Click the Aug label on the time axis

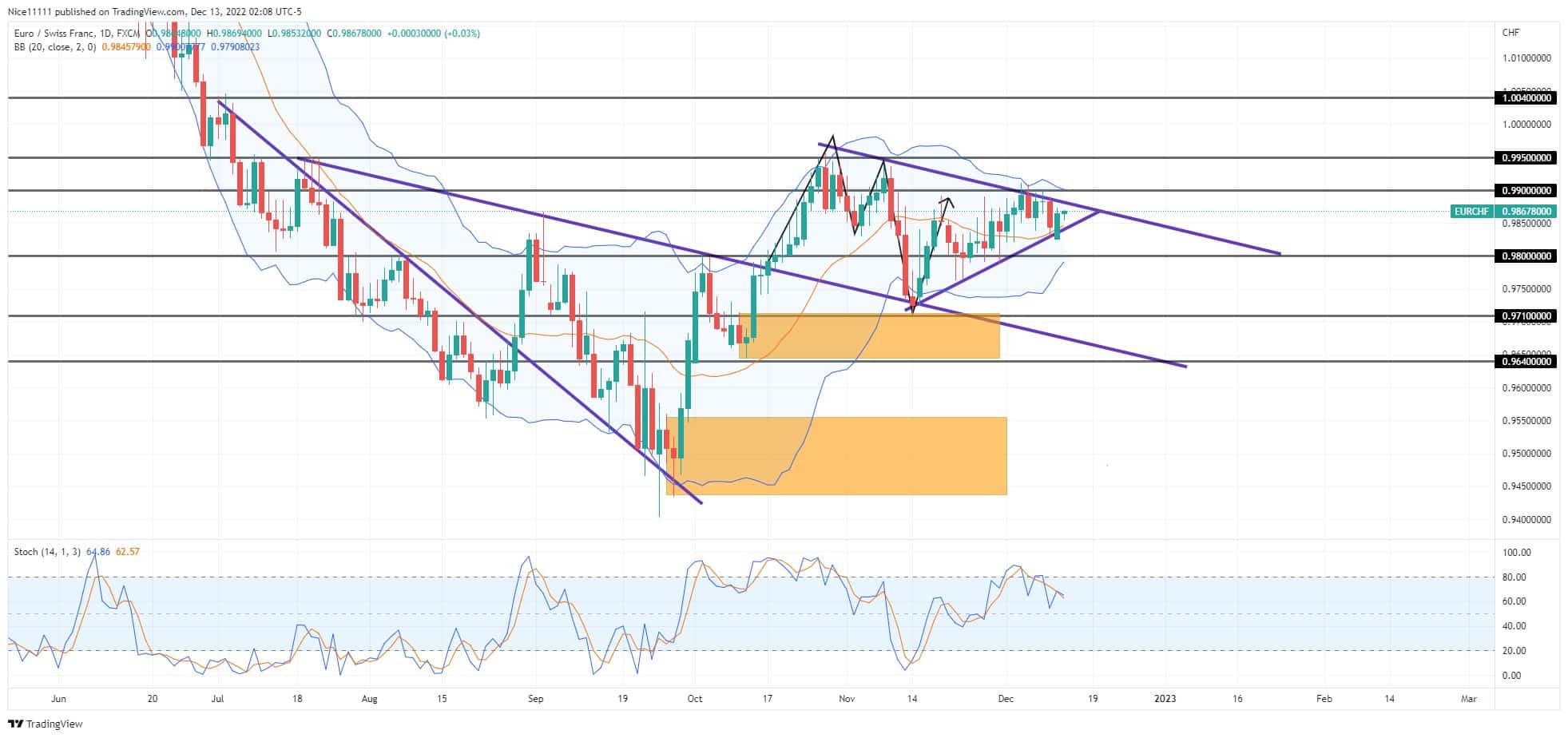point(369,699)
